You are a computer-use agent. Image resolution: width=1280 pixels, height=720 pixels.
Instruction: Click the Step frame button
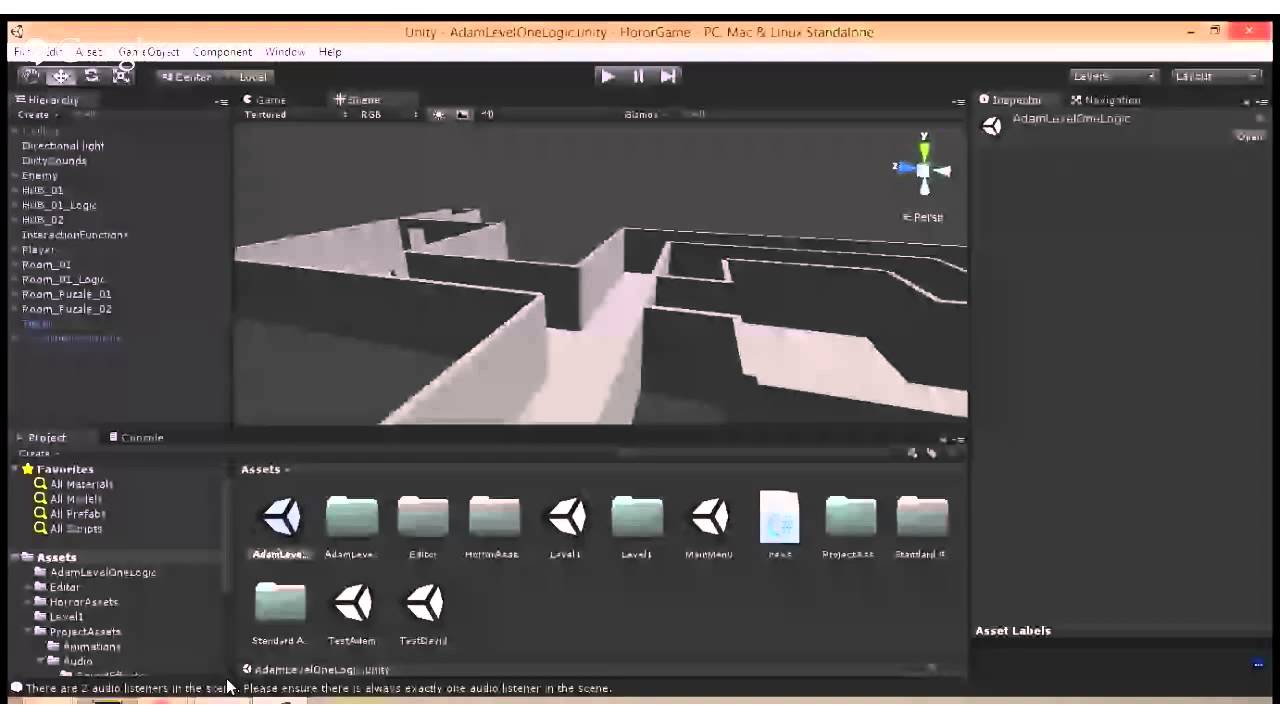click(x=668, y=76)
